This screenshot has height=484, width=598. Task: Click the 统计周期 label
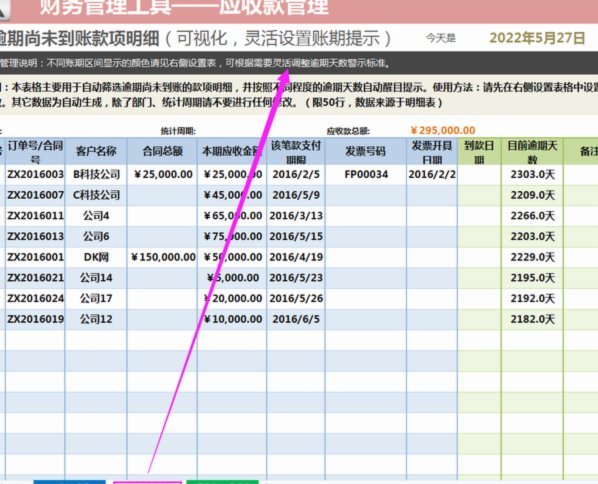[x=178, y=131]
